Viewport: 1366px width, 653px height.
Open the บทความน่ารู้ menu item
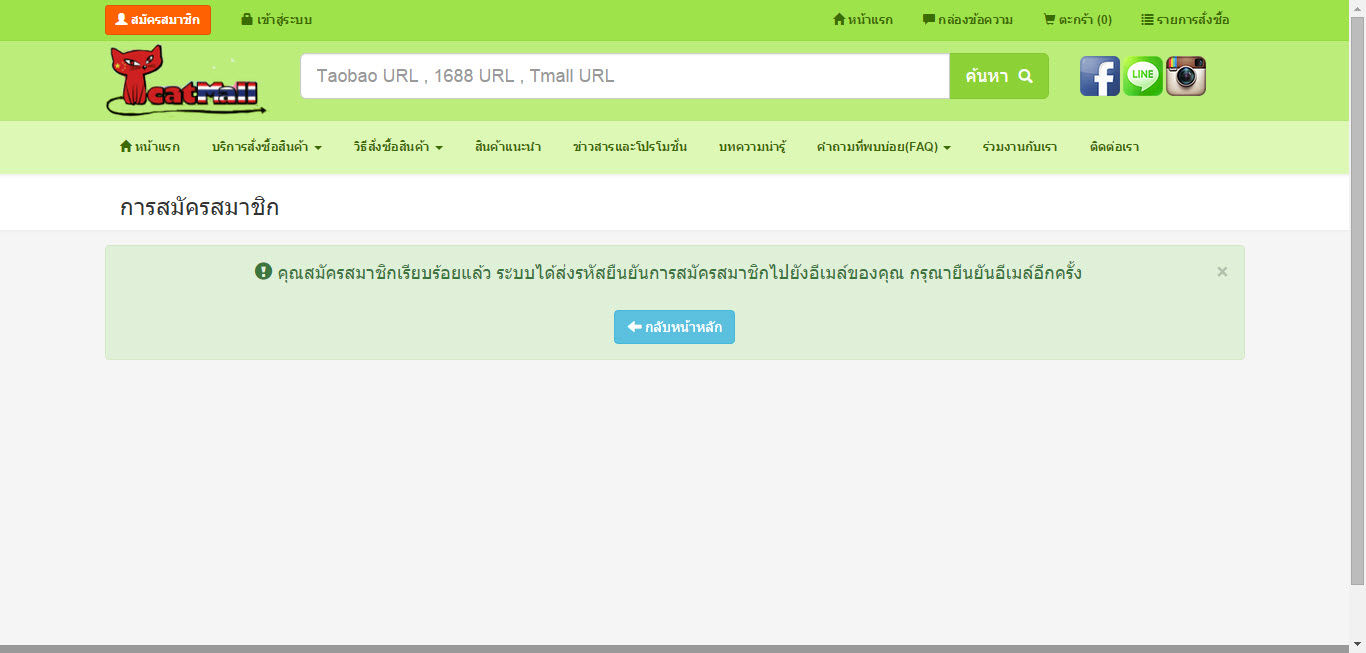coord(752,147)
